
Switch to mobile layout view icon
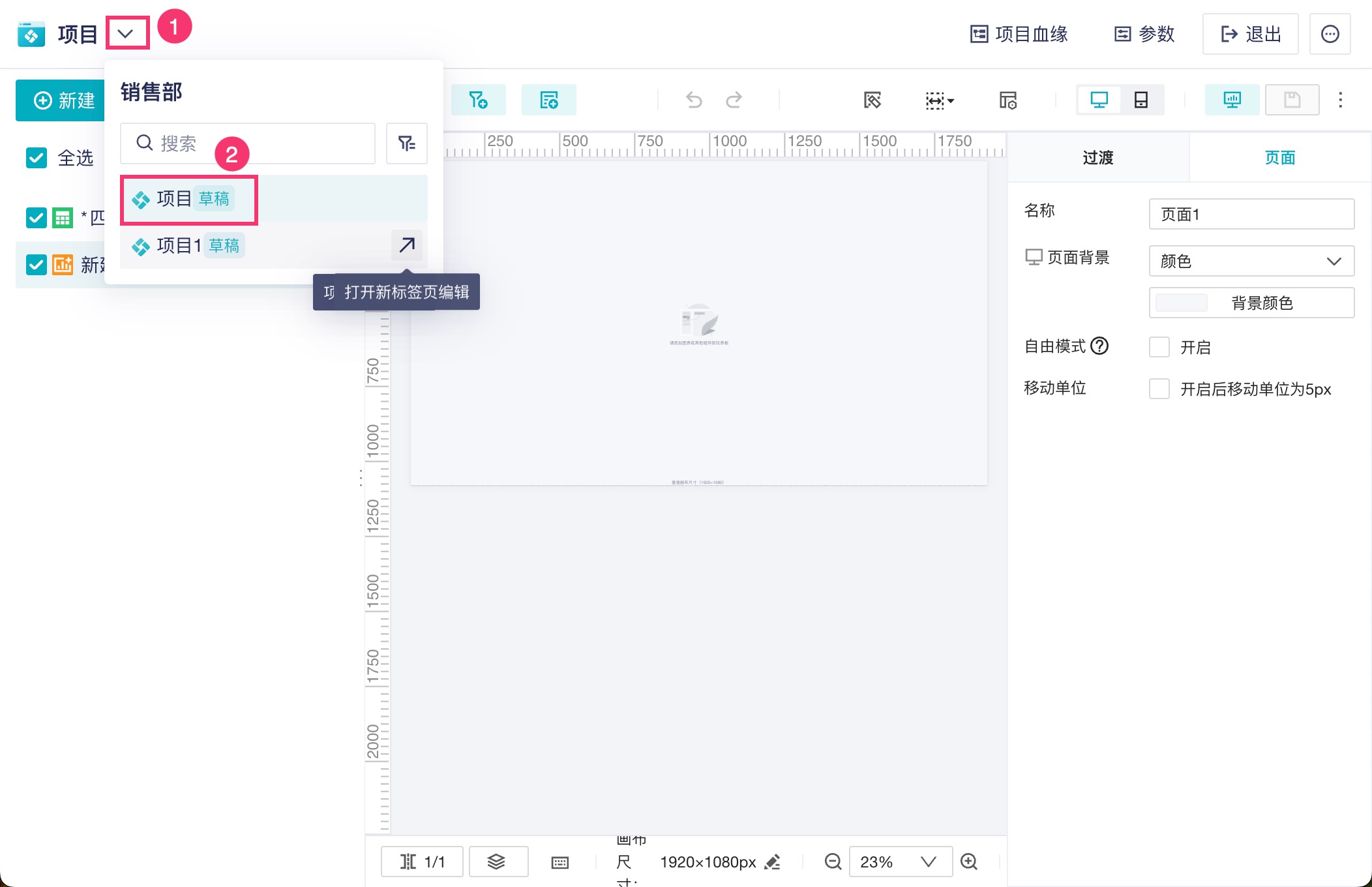[x=1141, y=100]
